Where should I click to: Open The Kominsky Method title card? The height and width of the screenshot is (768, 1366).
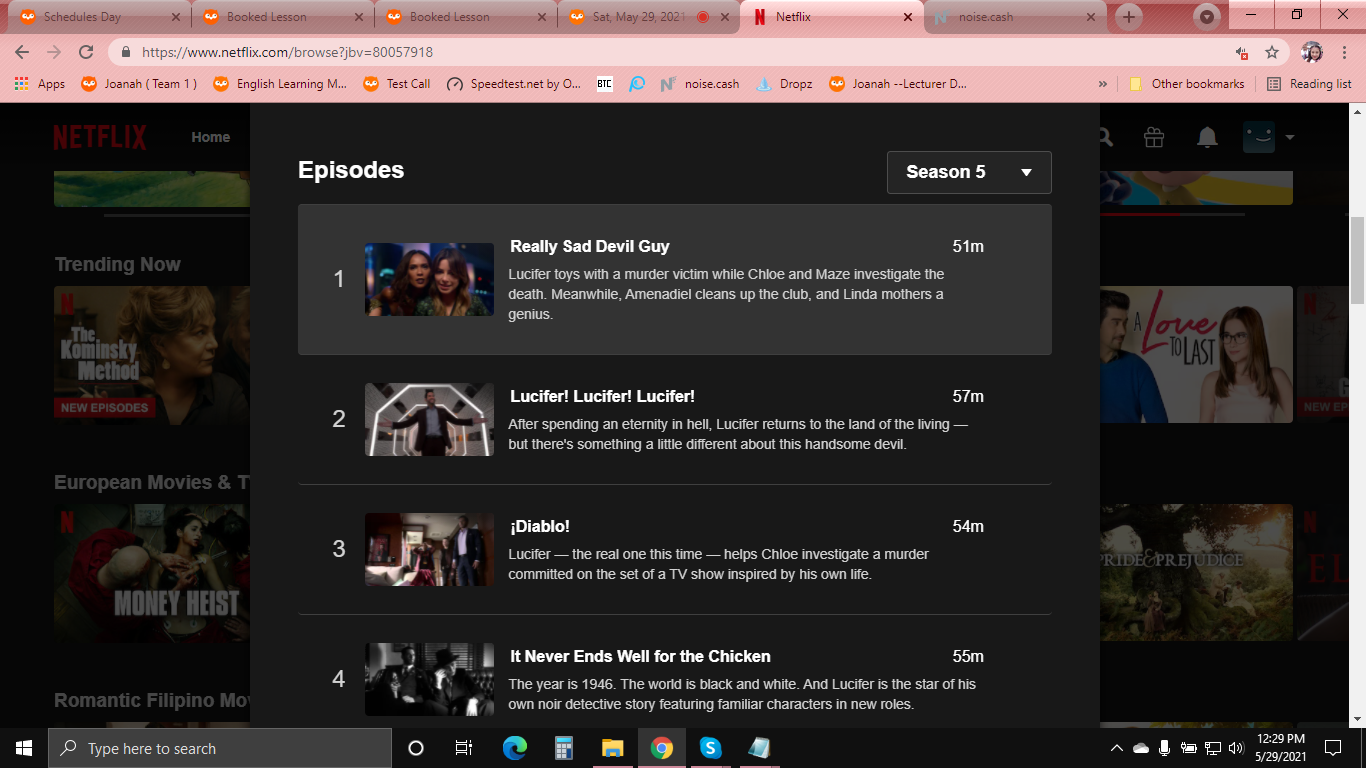tap(152, 354)
